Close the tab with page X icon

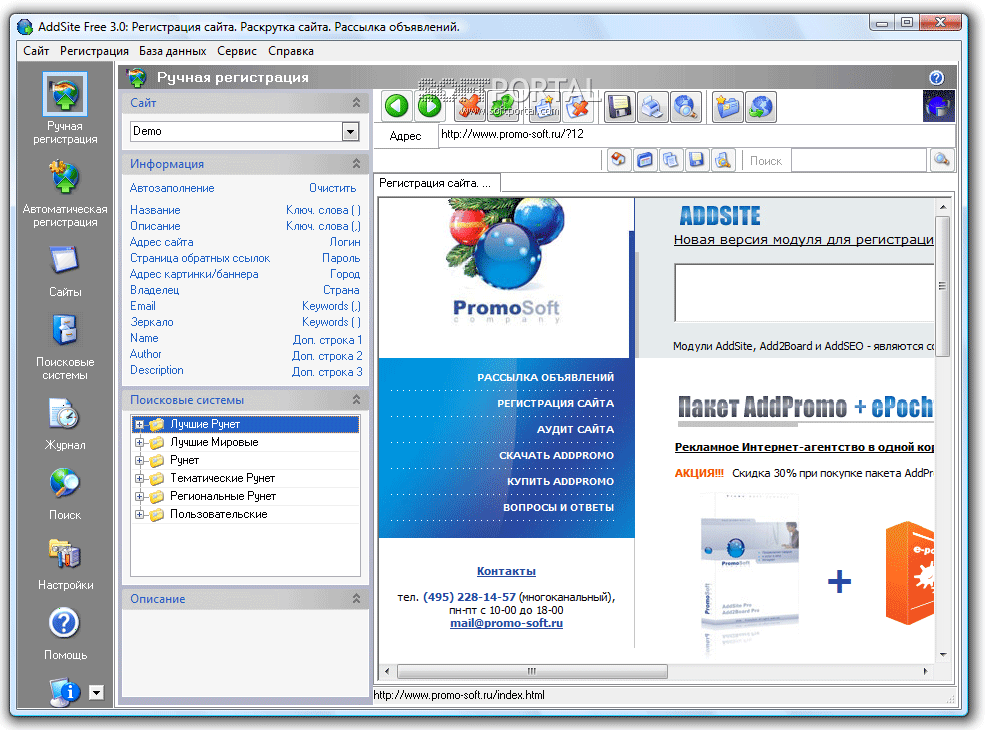[x=578, y=106]
